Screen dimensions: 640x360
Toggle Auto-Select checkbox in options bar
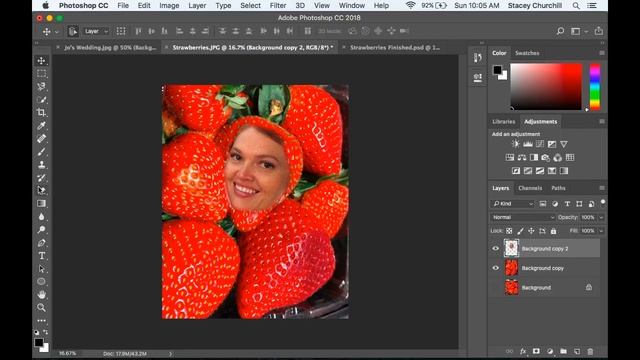[x=73, y=31]
